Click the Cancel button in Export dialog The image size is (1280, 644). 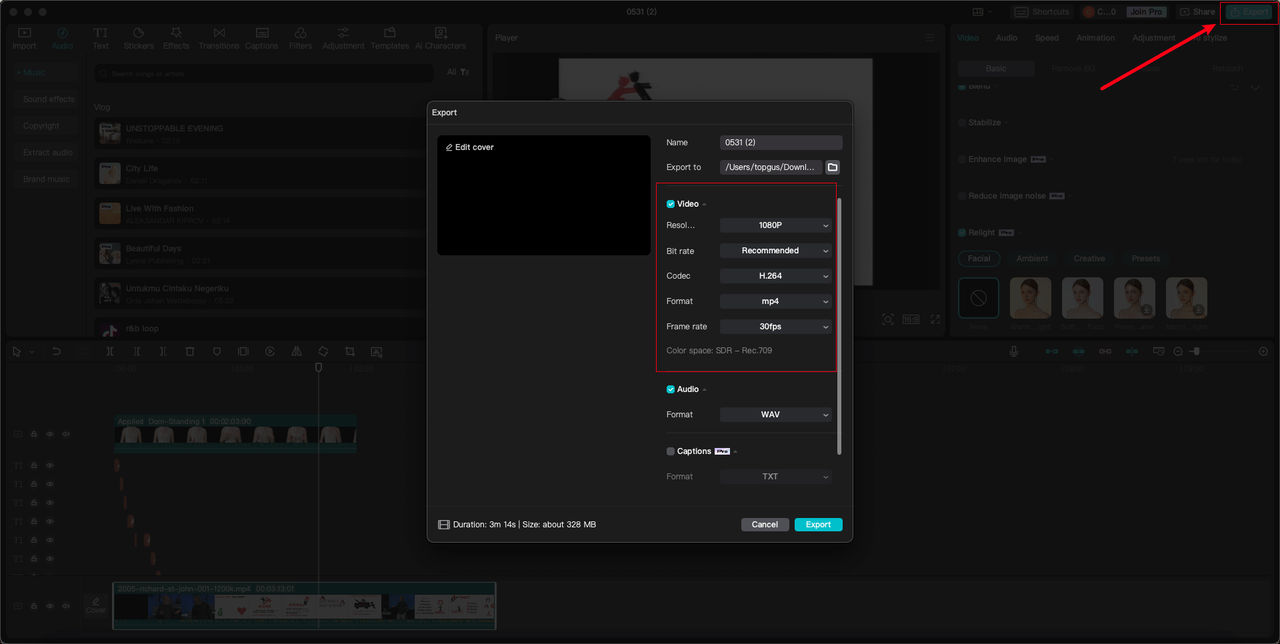[765, 524]
